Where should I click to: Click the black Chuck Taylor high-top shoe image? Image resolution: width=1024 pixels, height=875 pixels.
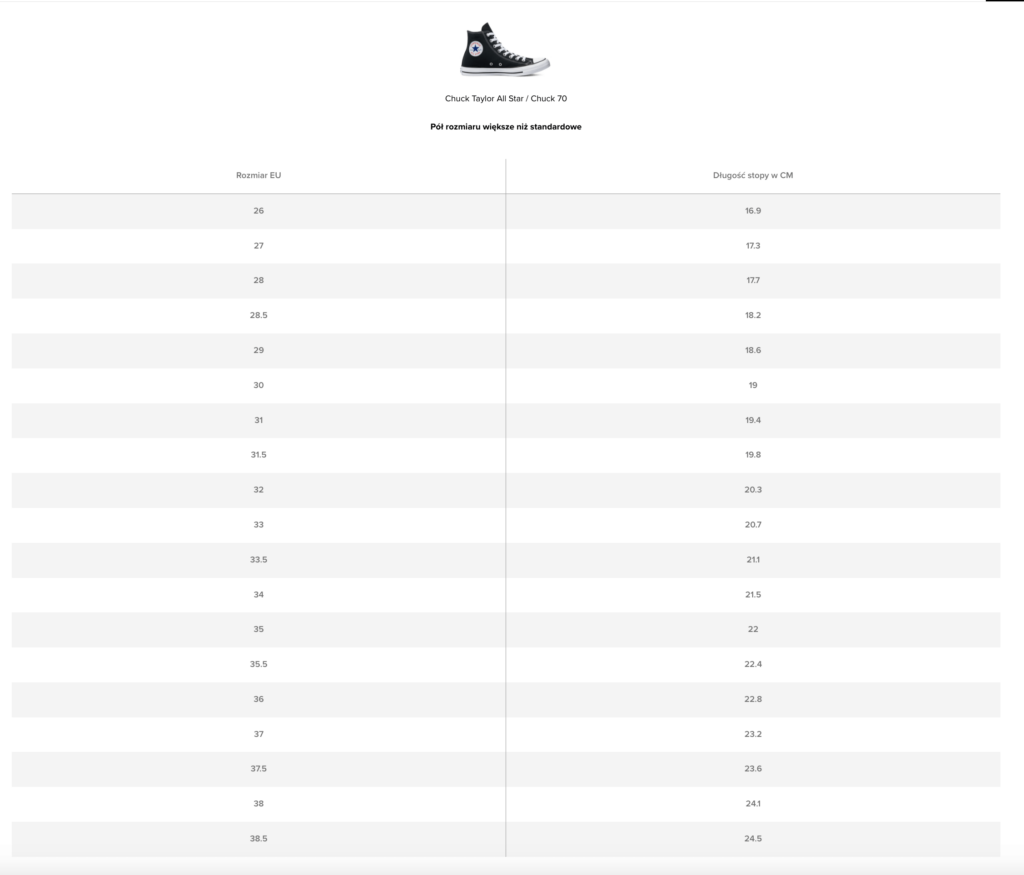(504, 50)
